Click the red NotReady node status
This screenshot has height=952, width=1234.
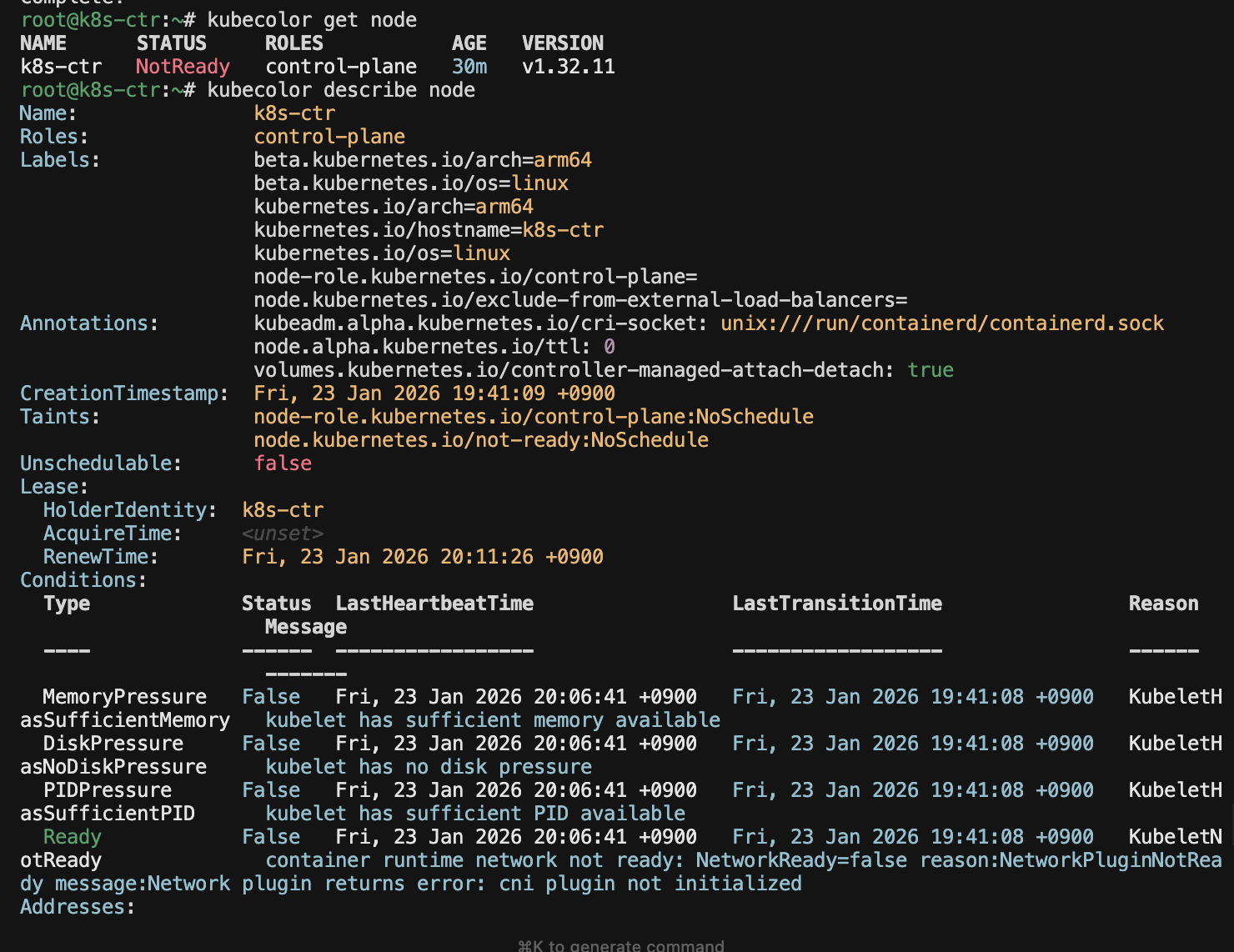pos(183,67)
